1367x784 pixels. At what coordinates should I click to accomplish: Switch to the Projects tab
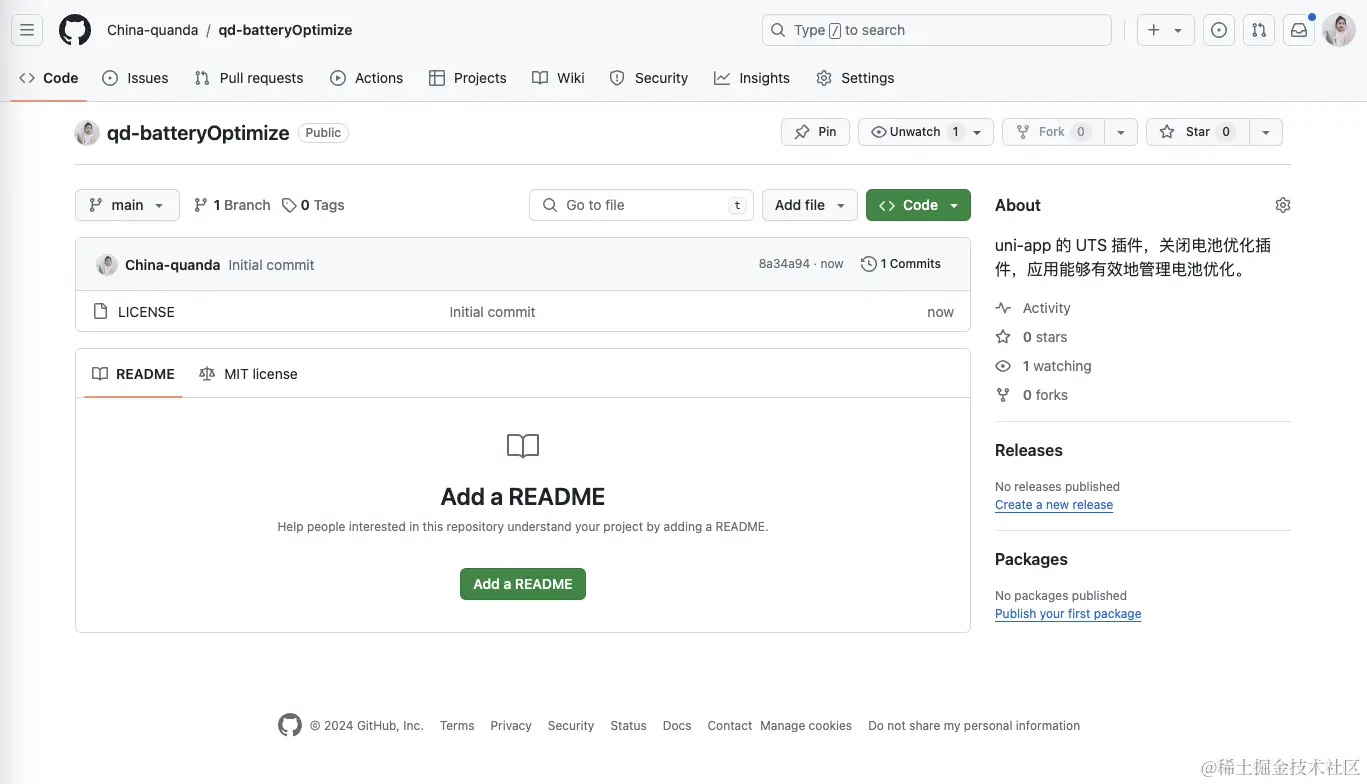coord(468,78)
